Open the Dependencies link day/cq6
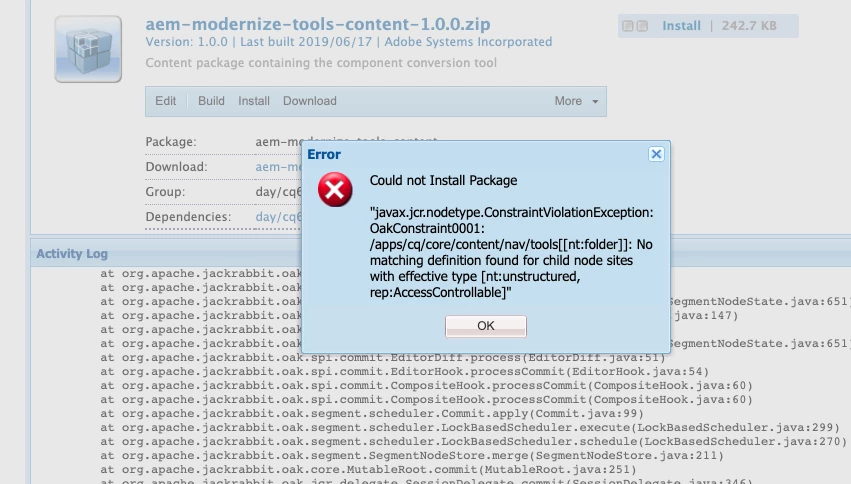This screenshot has height=484, width=851. tap(278, 216)
